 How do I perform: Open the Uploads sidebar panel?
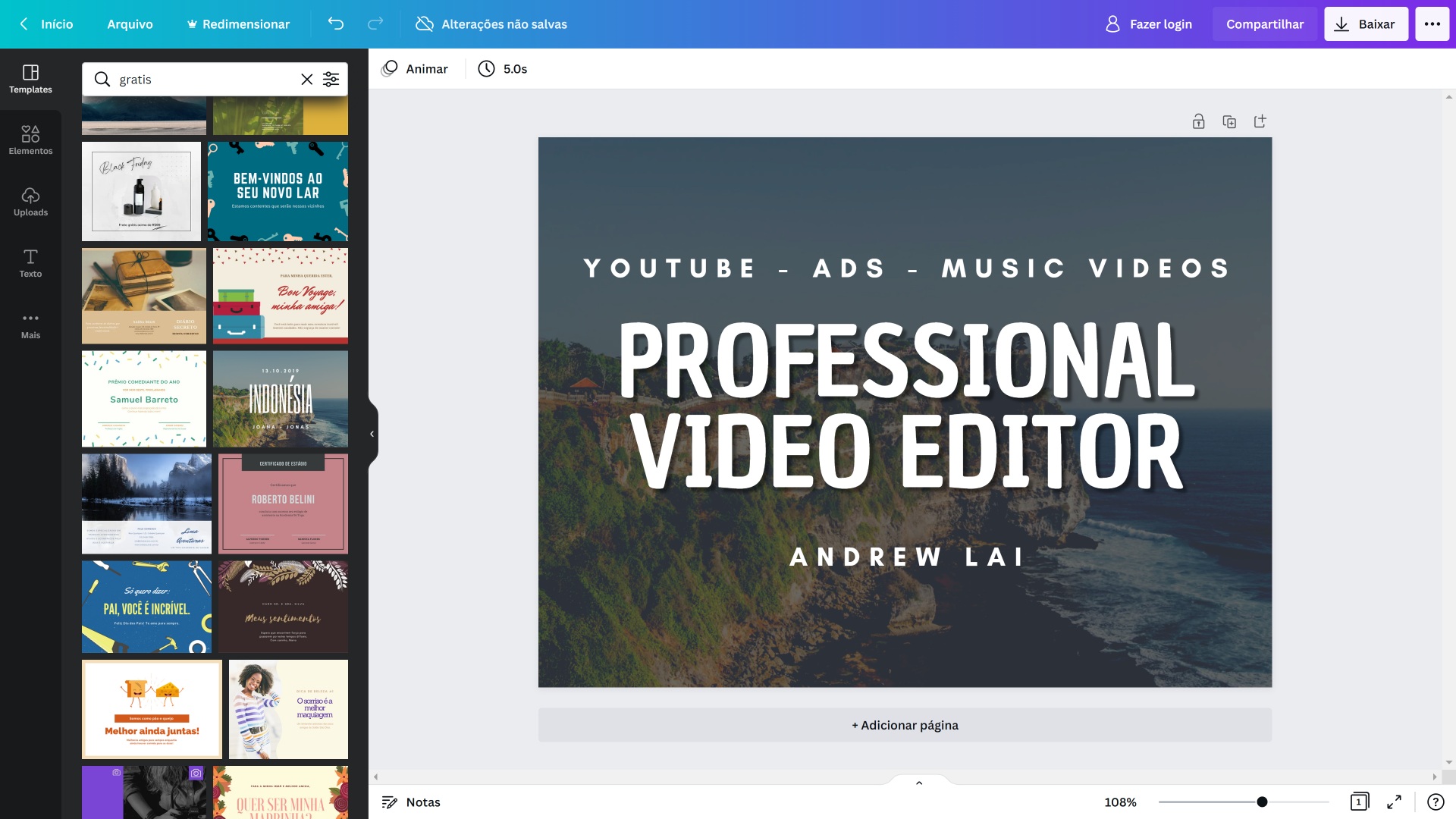click(x=30, y=201)
